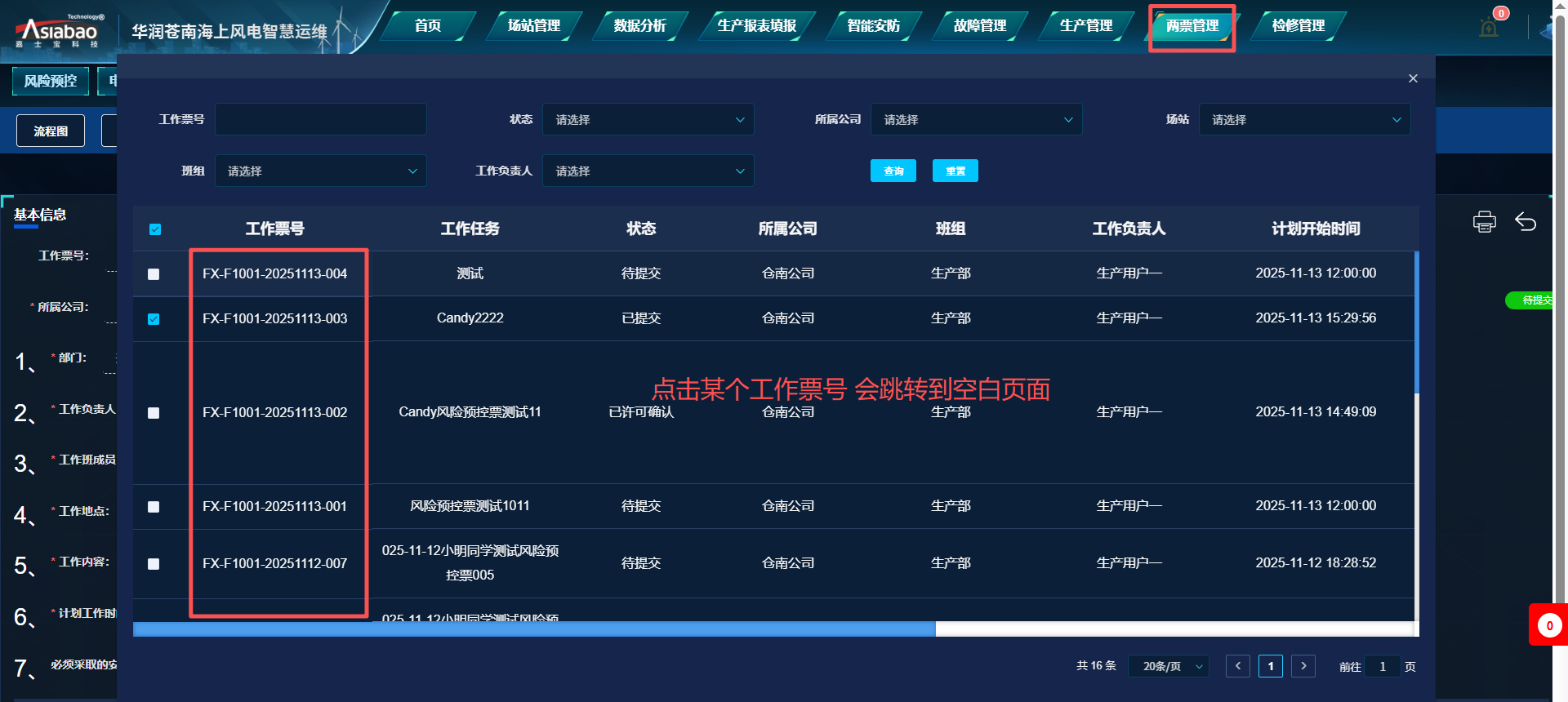The image size is (1568, 702).
Task: Switch to the 两票管理 tab
Action: [x=1192, y=26]
